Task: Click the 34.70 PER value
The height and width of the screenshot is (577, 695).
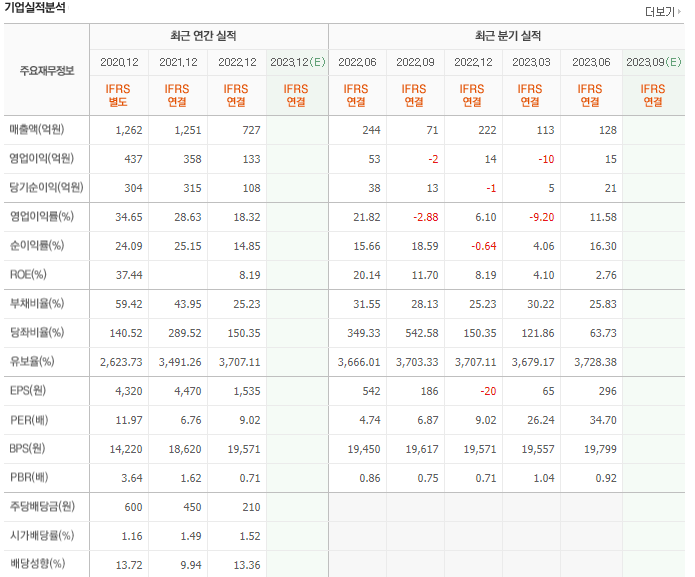Action: point(603,420)
